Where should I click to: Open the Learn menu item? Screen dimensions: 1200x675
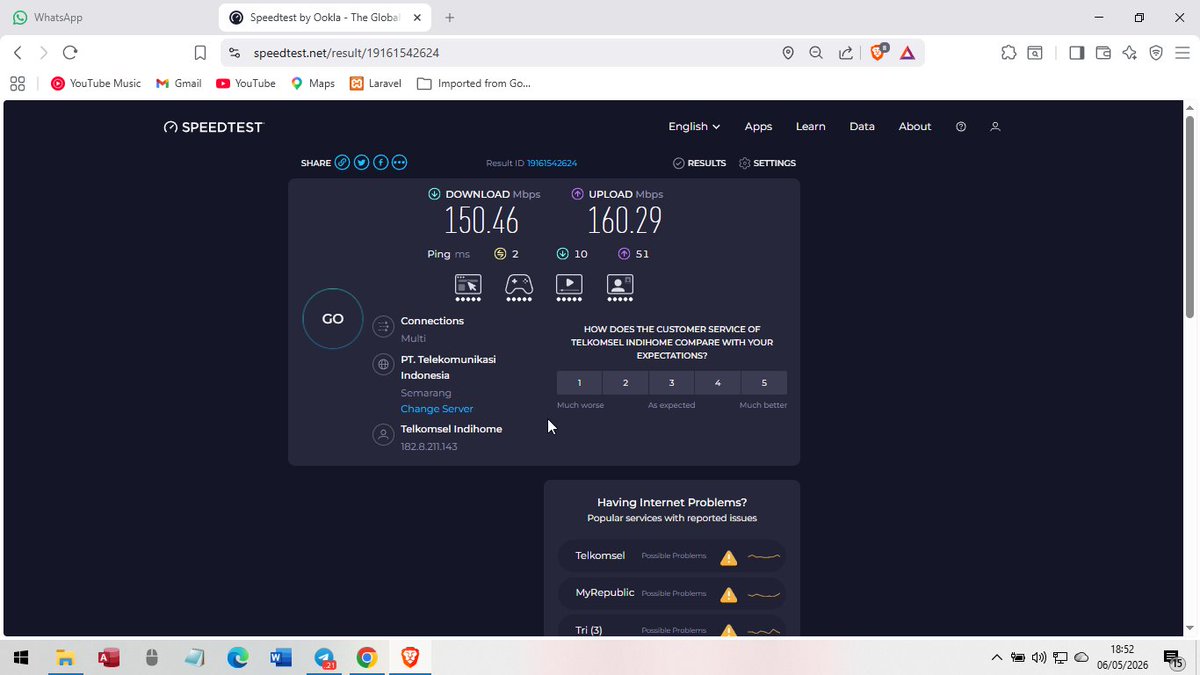pos(810,127)
